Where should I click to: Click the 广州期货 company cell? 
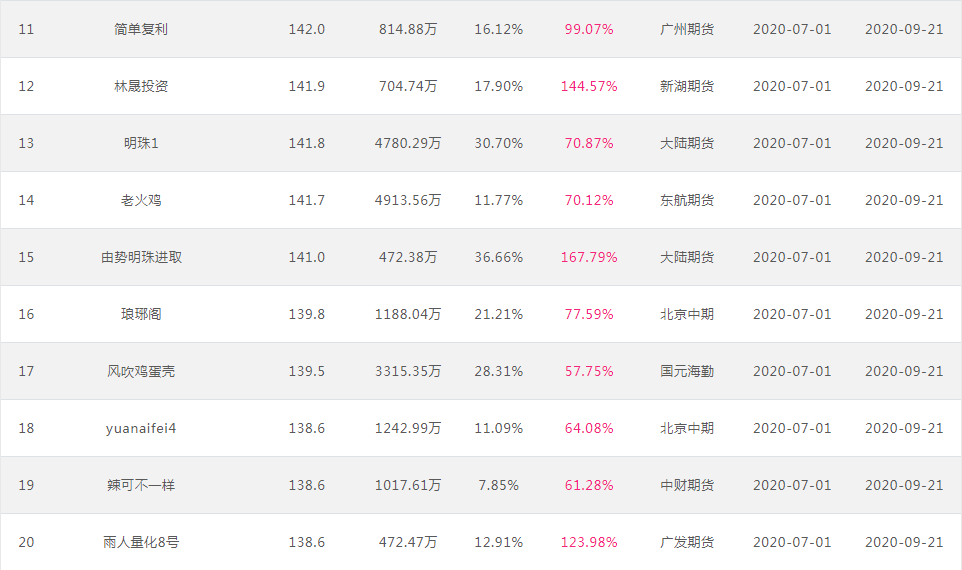tap(687, 29)
